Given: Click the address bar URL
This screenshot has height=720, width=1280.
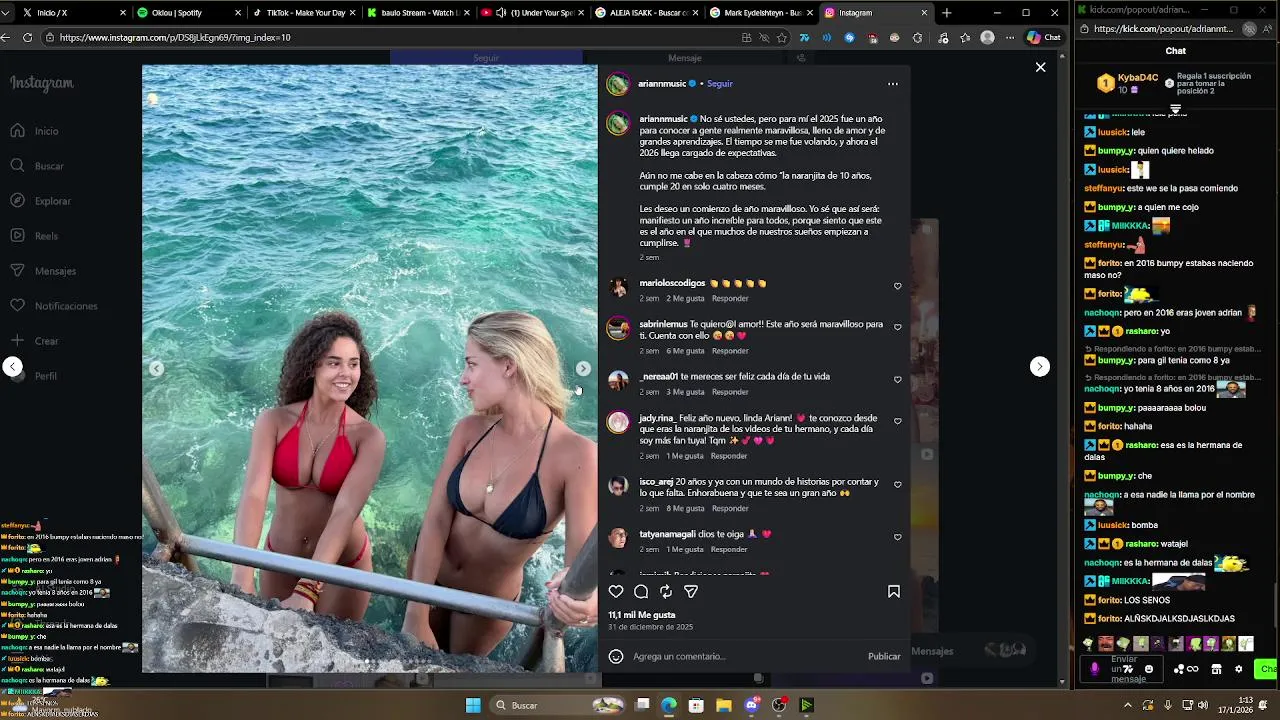Looking at the screenshot, I should [175, 37].
